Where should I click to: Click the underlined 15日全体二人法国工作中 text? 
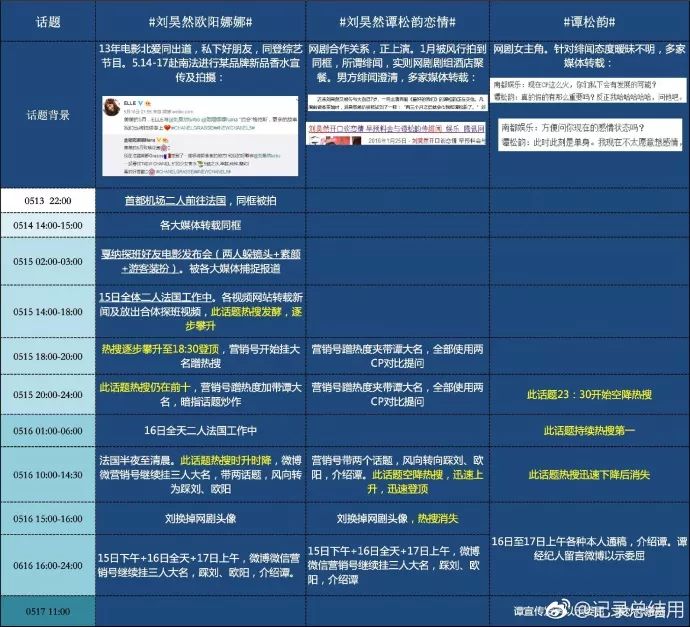(156, 297)
